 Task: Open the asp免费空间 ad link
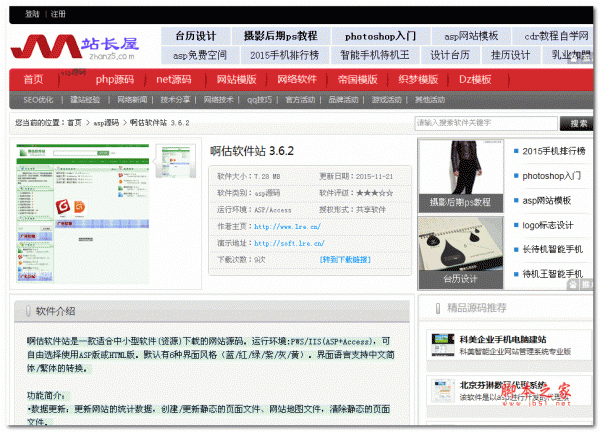pos(200,55)
